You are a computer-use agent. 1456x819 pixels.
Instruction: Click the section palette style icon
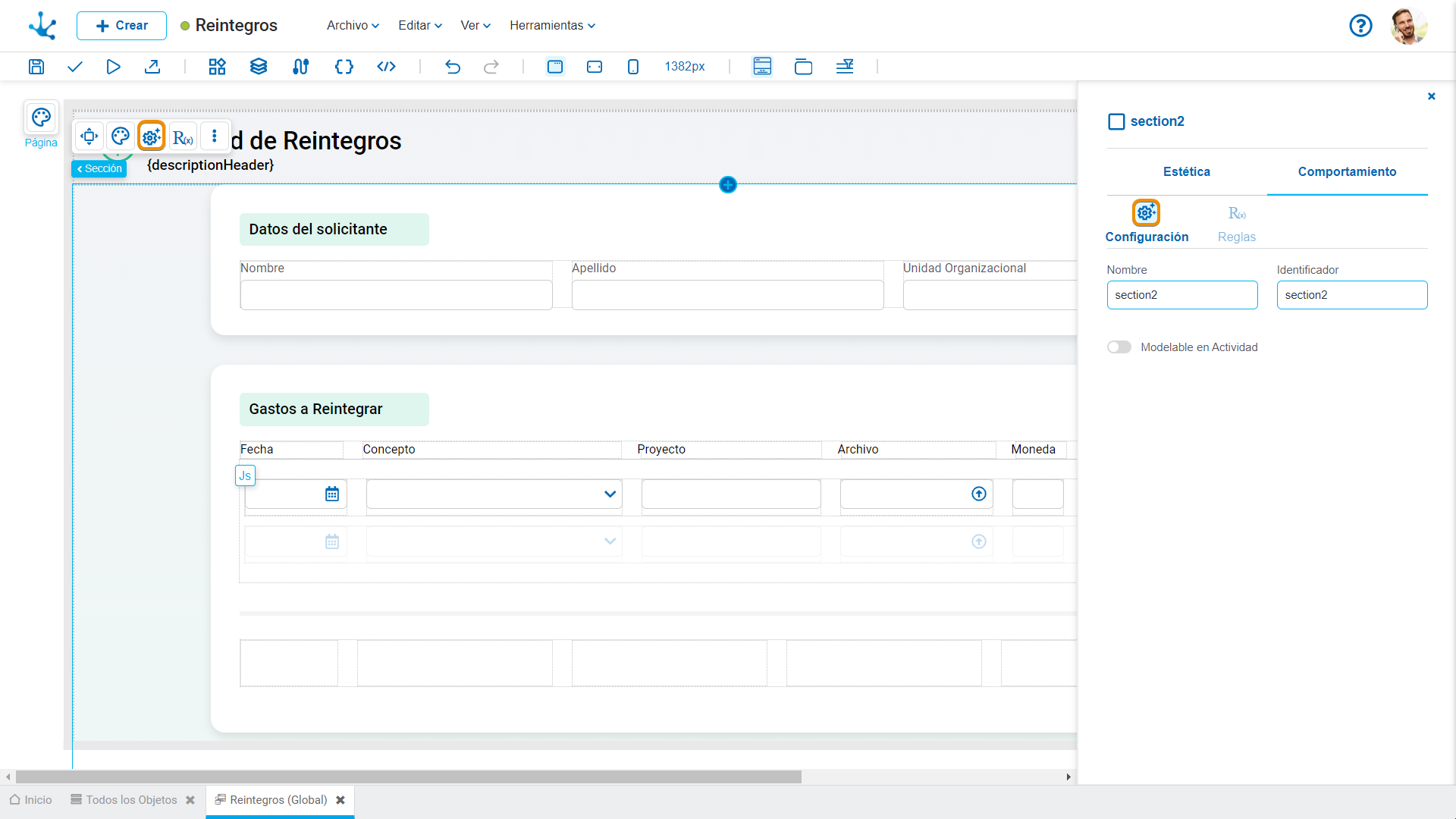tap(121, 136)
